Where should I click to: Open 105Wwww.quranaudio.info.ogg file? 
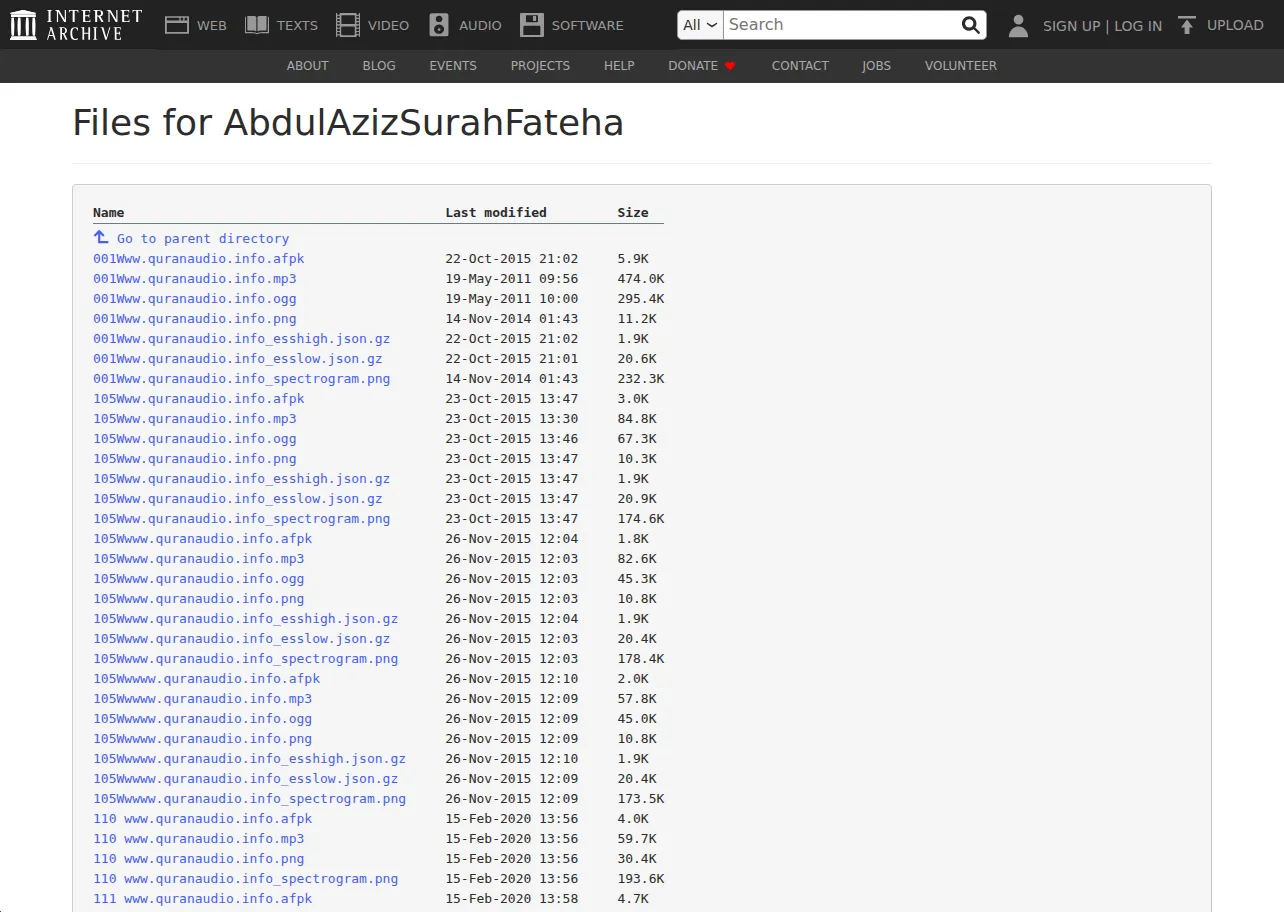click(199, 579)
